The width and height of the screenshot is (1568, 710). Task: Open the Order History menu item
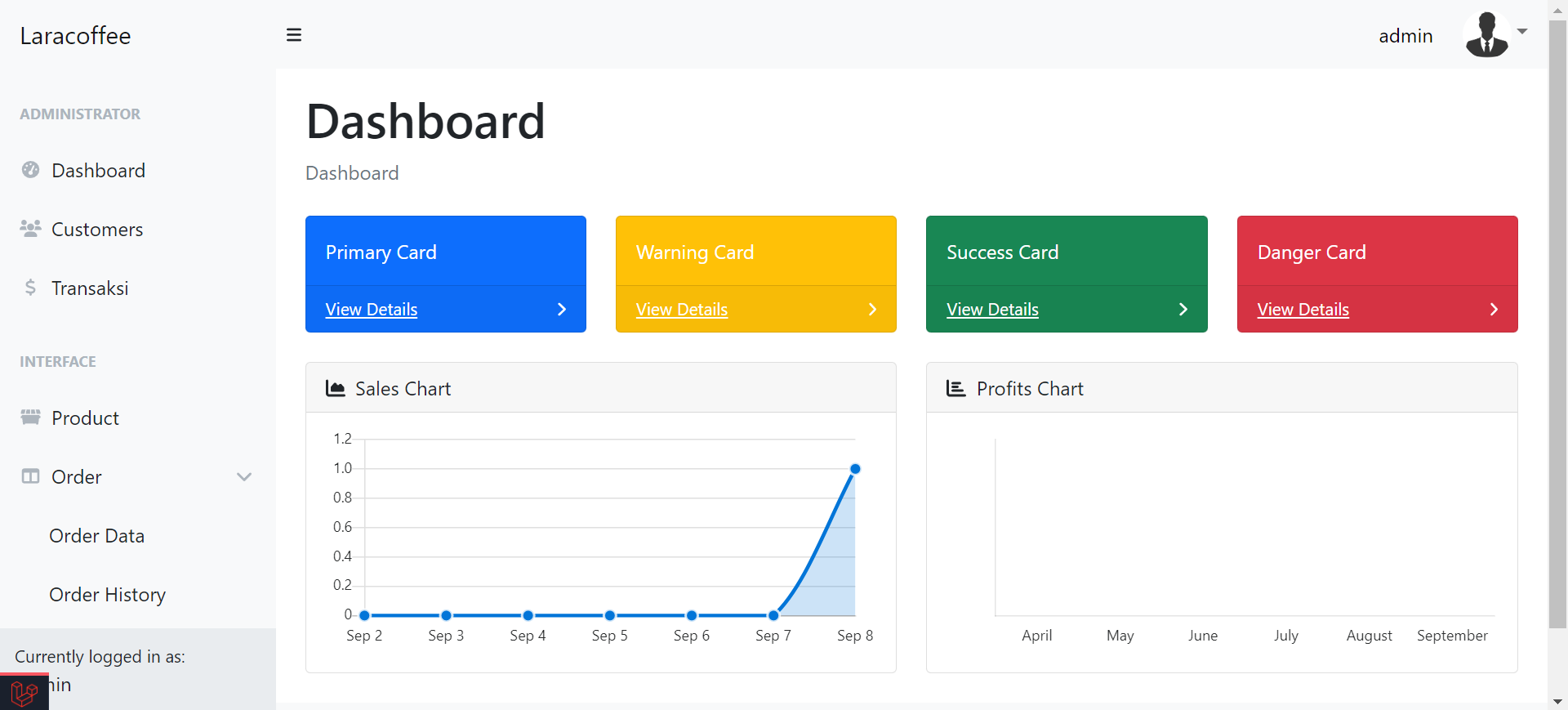click(108, 595)
